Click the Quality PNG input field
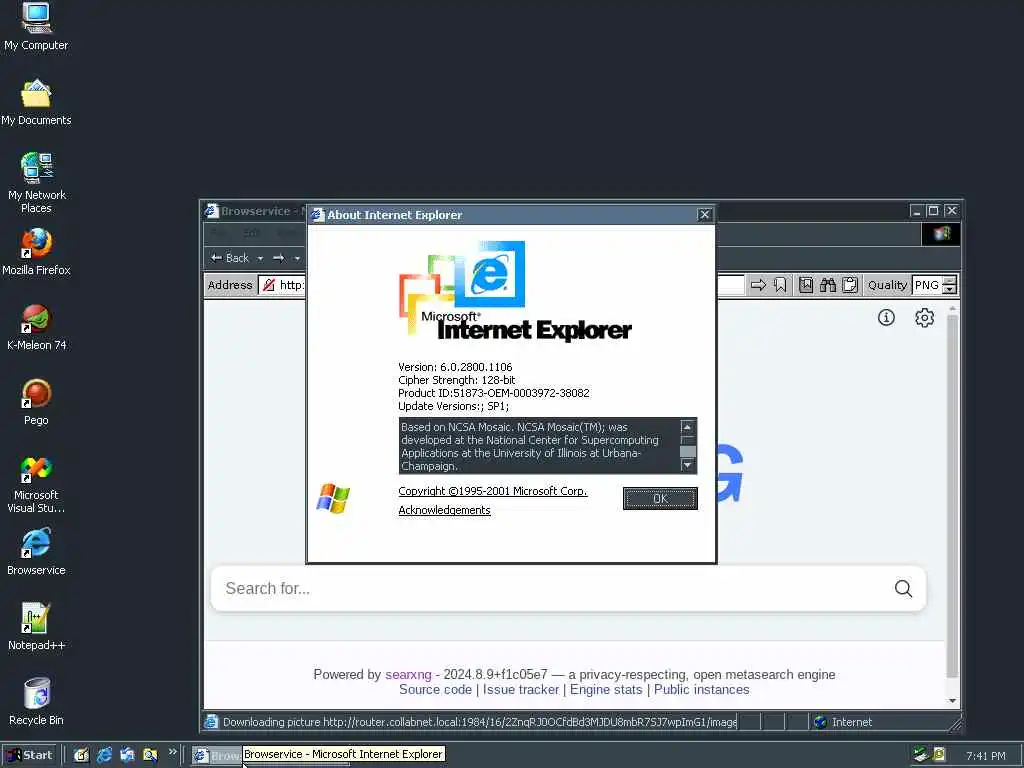The width and height of the screenshot is (1024, 768). point(927,285)
